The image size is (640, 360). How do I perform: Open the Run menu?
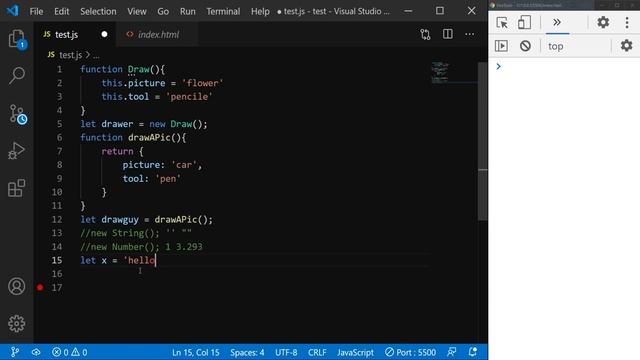[188, 11]
